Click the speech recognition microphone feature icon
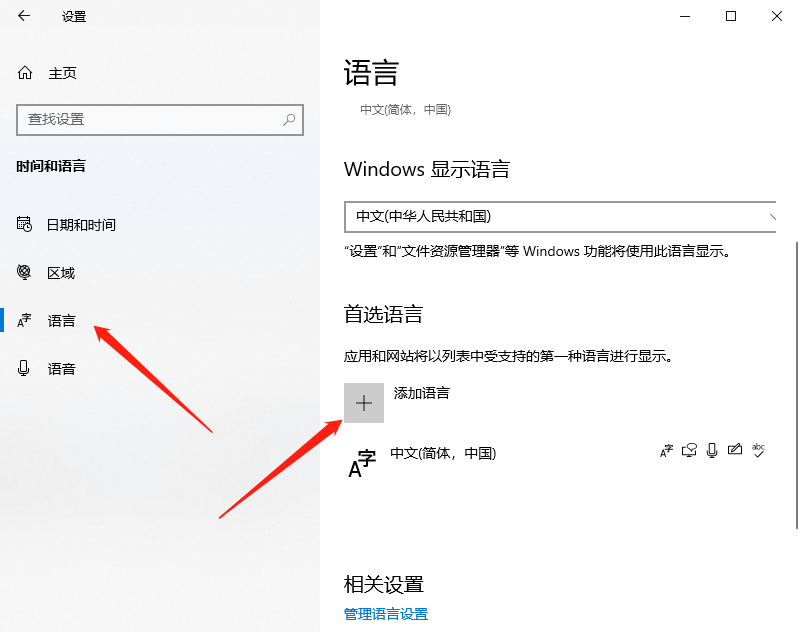 pyautogui.click(x=712, y=450)
